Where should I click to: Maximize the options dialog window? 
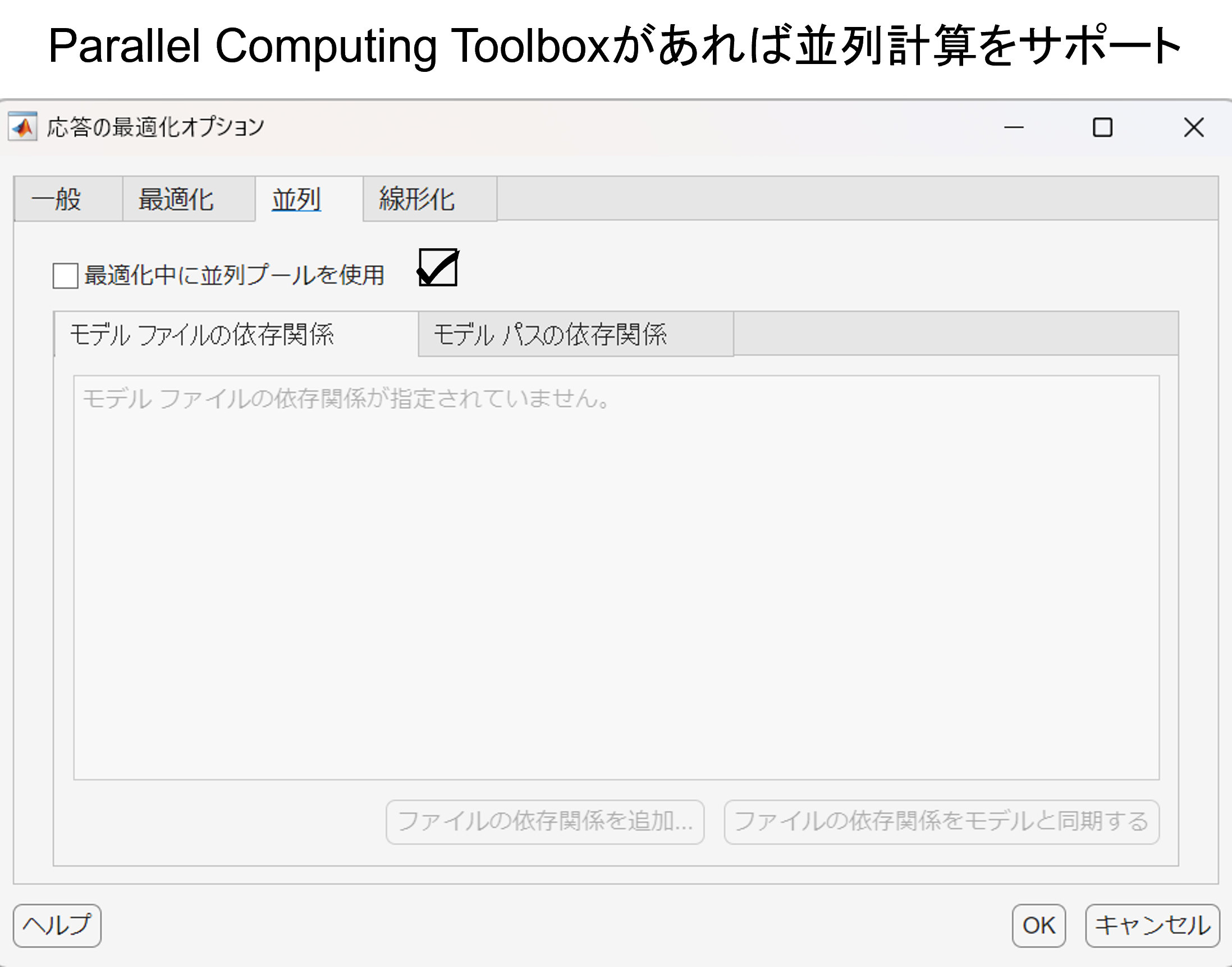[x=1102, y=127]
